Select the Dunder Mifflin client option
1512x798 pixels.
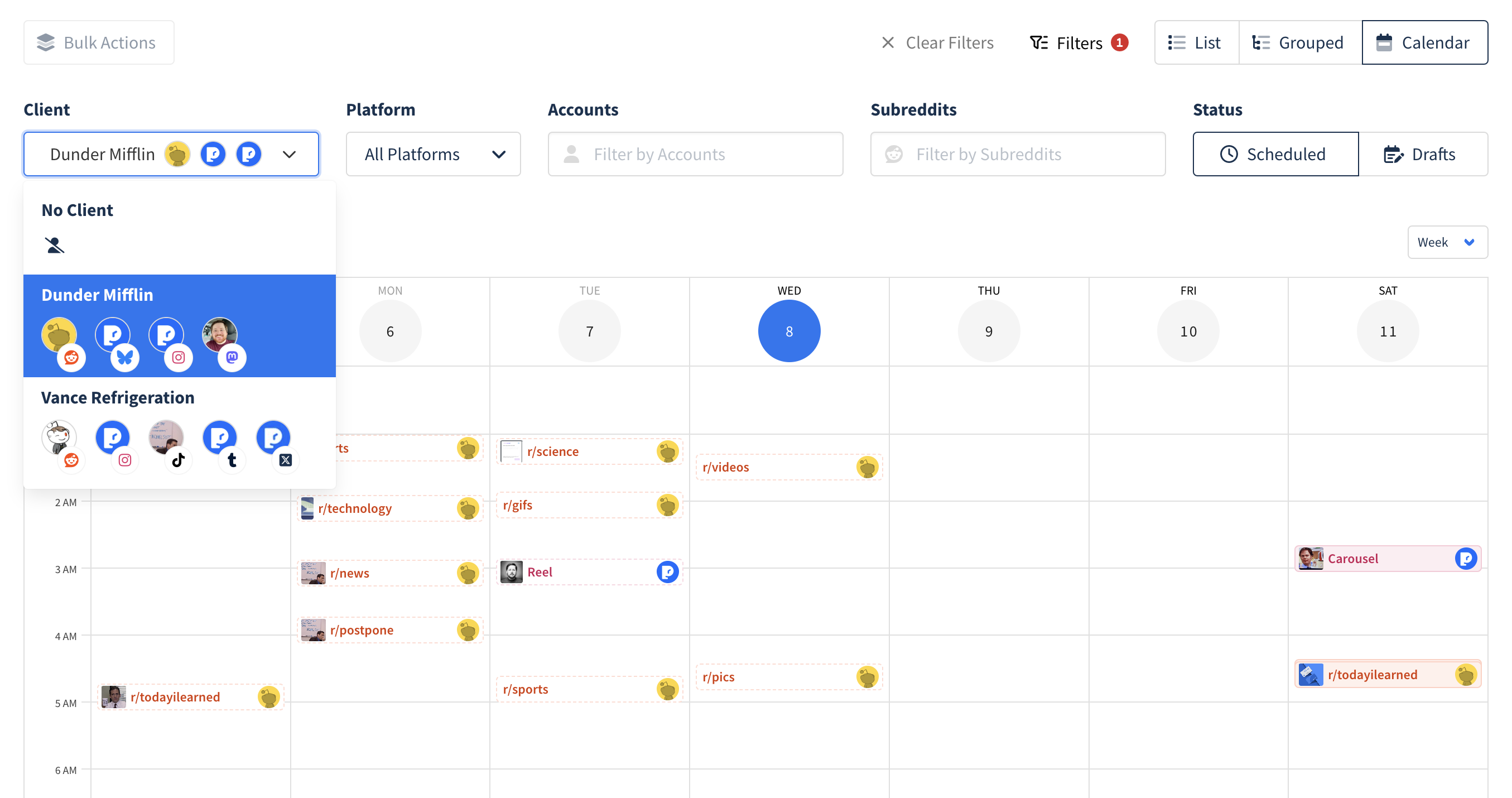pyautogui.click(x=180, y=325)
